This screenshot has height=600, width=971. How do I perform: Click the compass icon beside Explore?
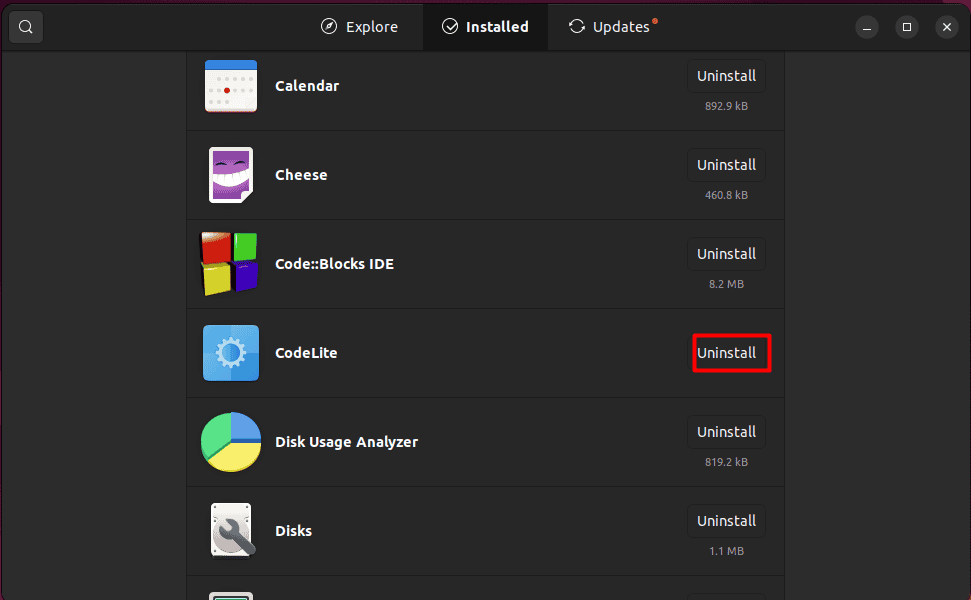click(x=329, y=27)
